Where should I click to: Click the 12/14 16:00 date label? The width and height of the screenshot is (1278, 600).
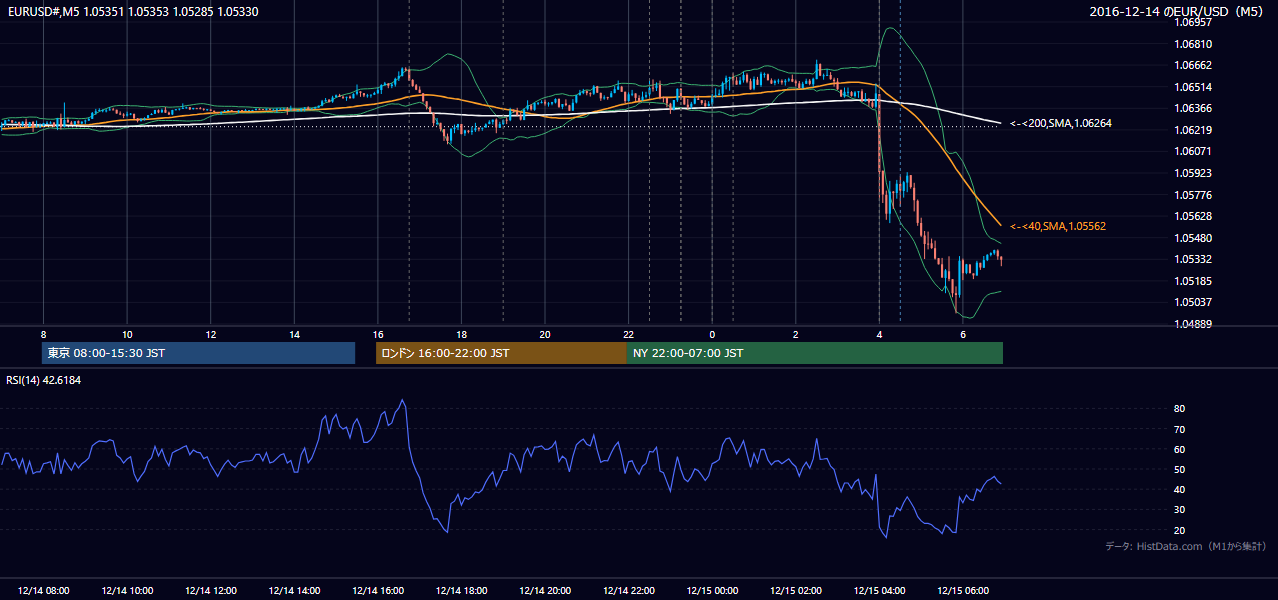pos(378,591)
